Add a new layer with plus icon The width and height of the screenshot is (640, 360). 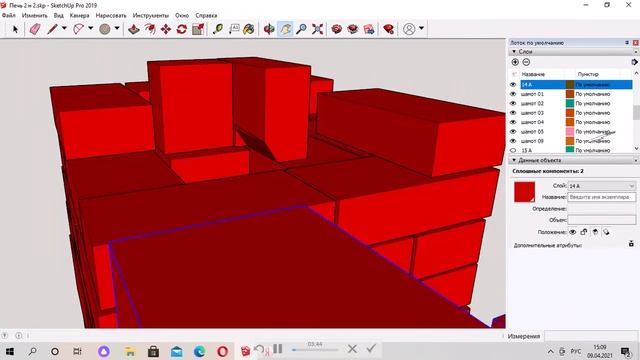pyautogui.click(x=515, y=62)
